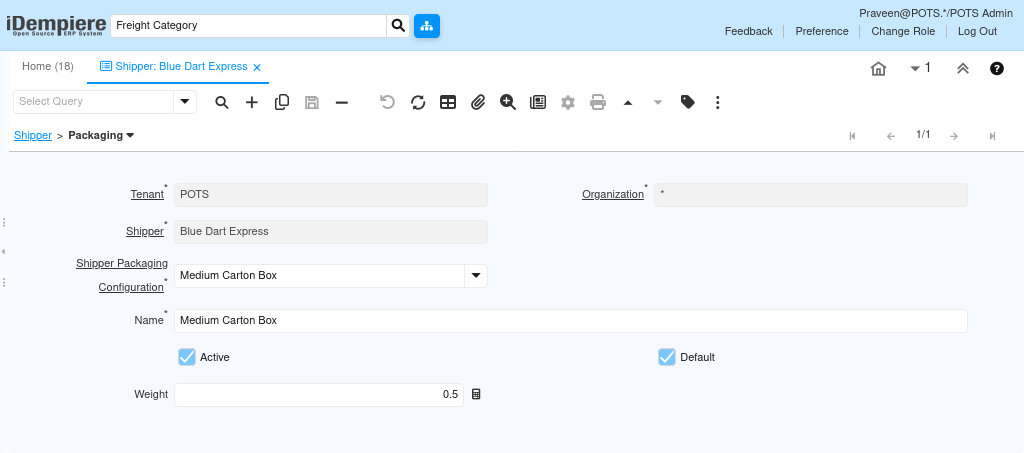Copy the current record

(282, 102)
